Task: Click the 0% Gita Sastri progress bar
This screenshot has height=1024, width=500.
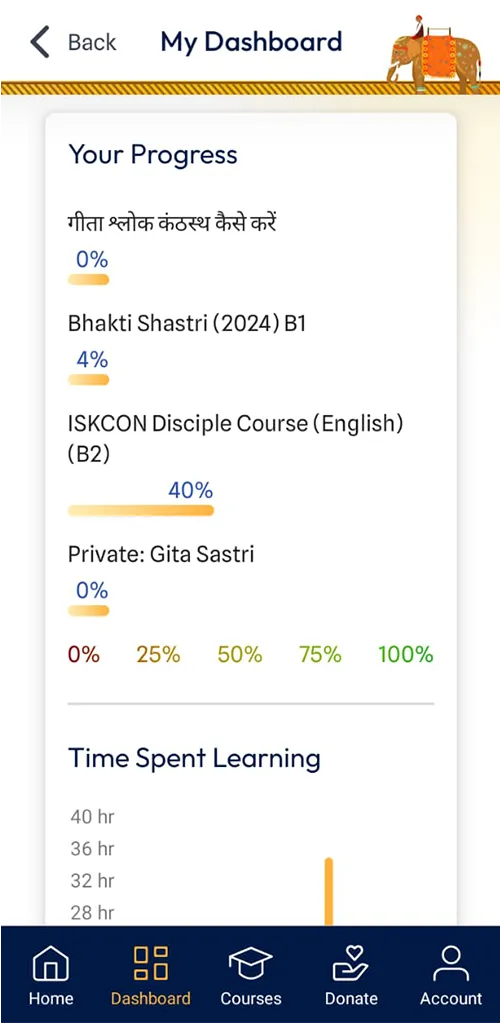Action: (x=89, y=611)
